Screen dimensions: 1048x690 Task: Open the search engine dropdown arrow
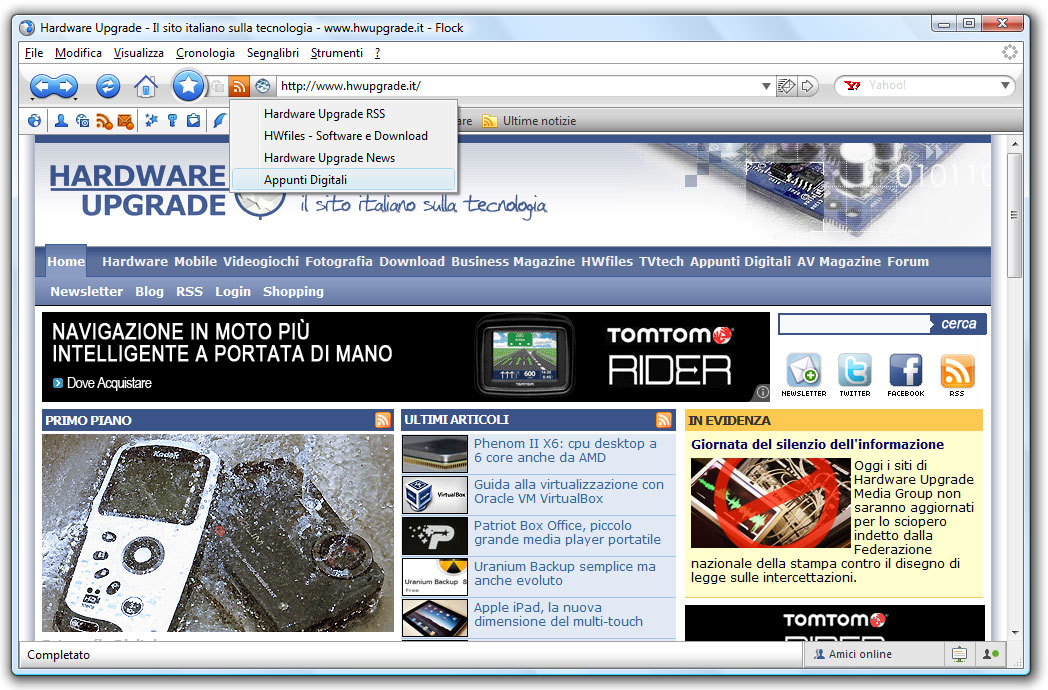tap(1005, 86)
